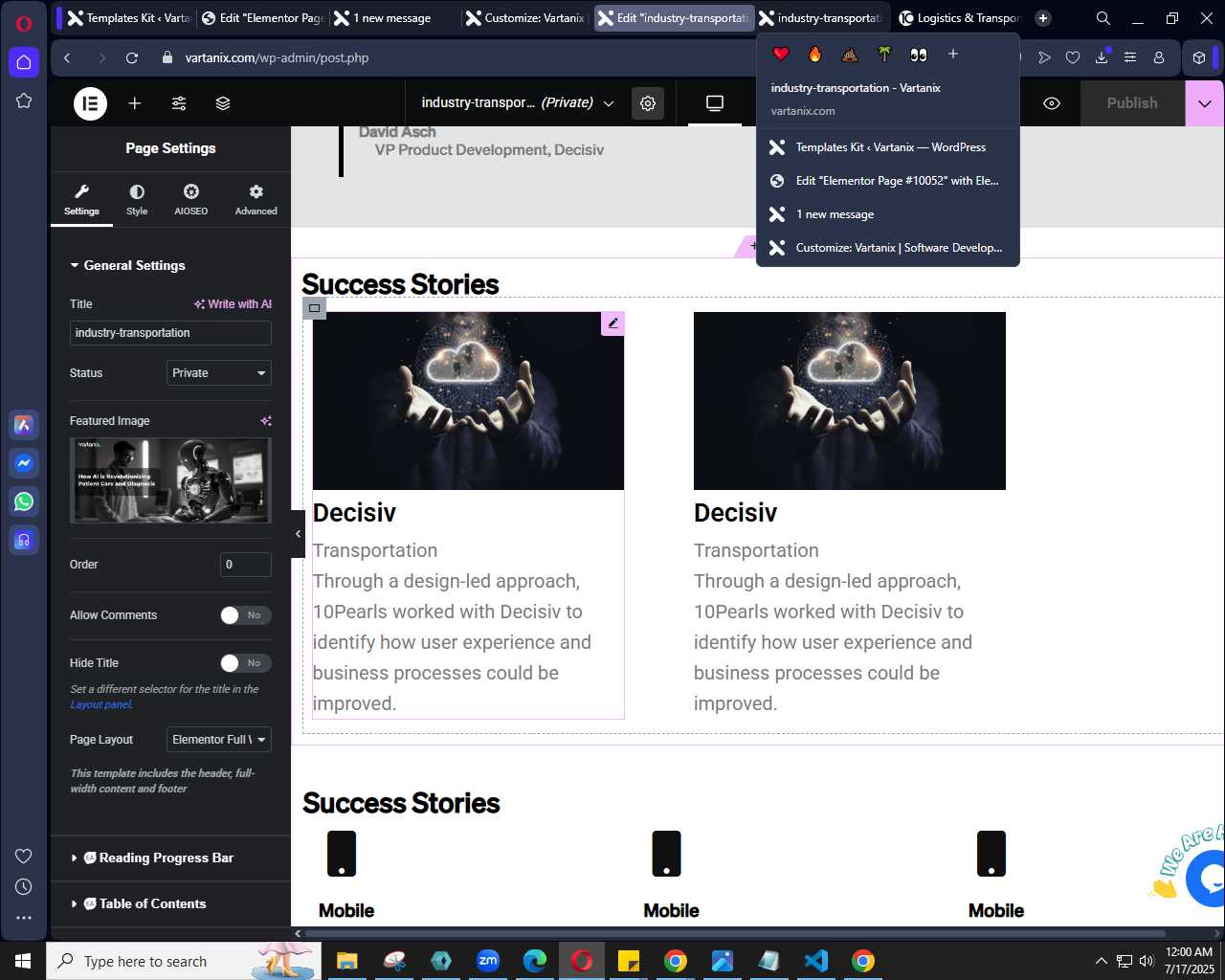This screenshot has height=980, width=1225.
Task: Click the vartanix.com address bar
Action: tap(277, 57)
